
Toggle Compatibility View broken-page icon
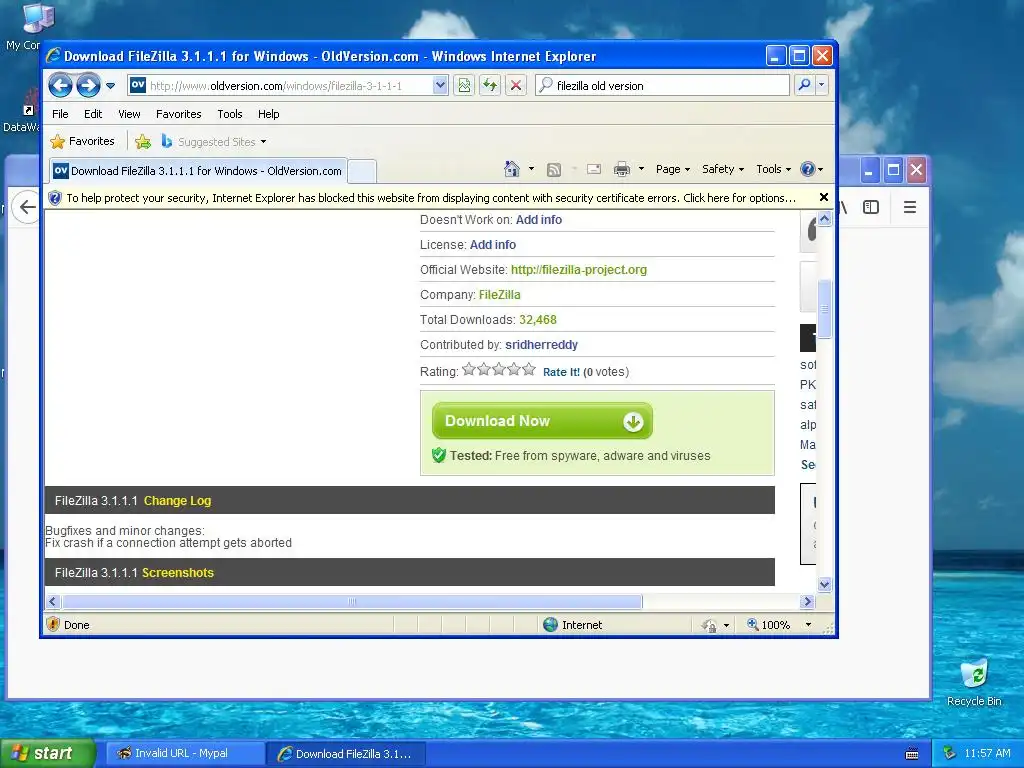[x=464, y=86]
